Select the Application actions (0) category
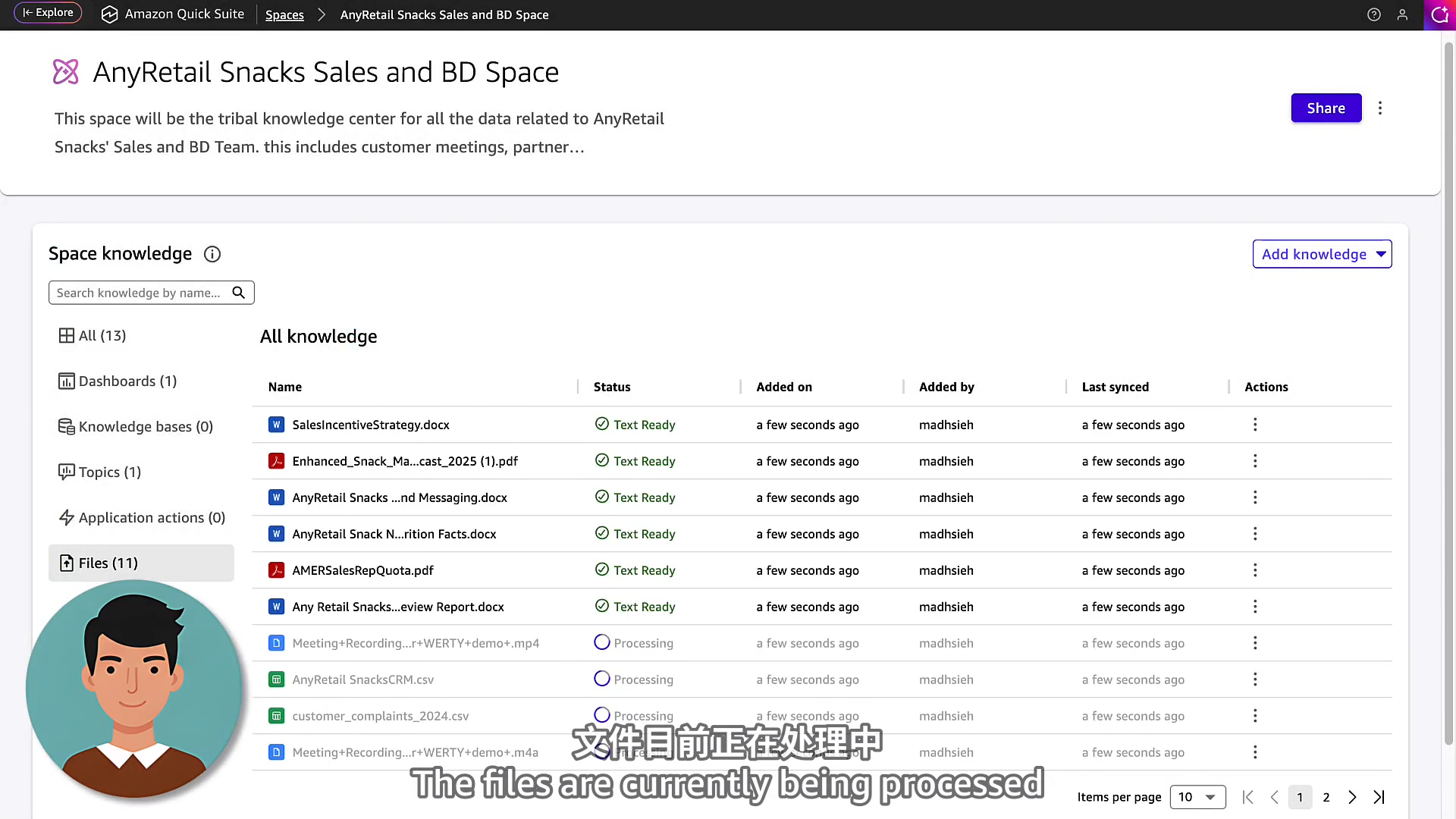1456x819 pixels. pyautogui.click(x=142, y=517)
